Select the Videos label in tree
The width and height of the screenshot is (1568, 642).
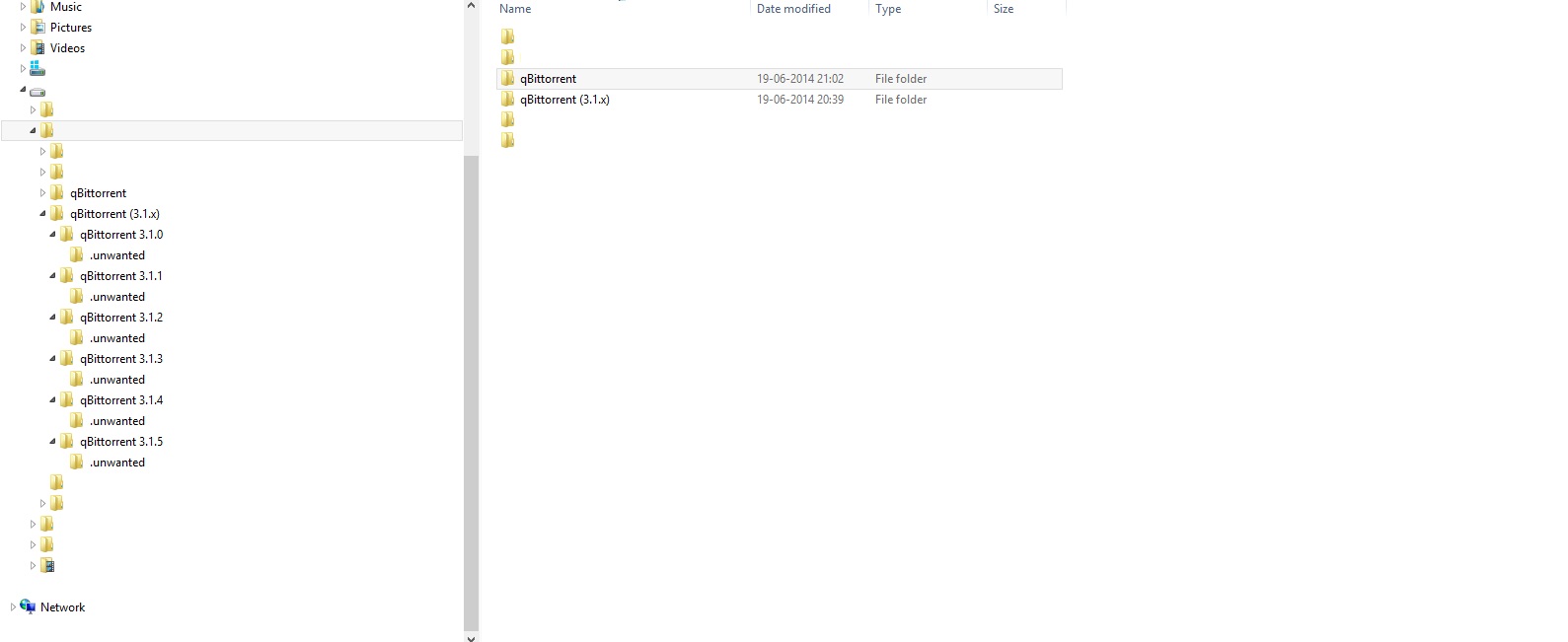click(x=67, y=48)
